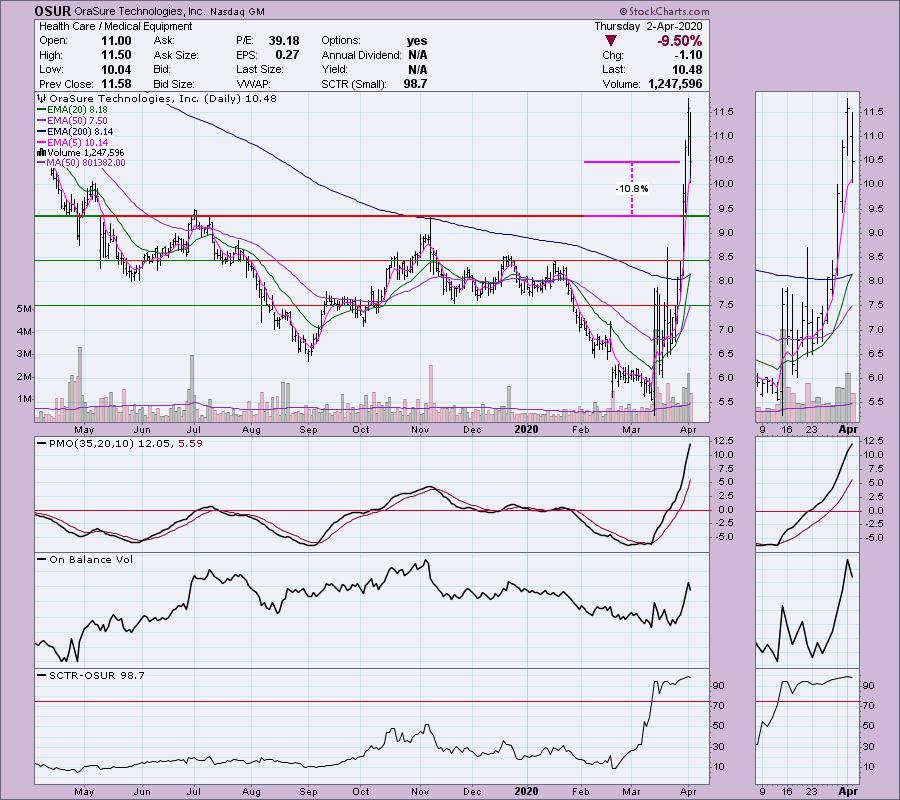Select the Open value 11.00

click(117, 41)
